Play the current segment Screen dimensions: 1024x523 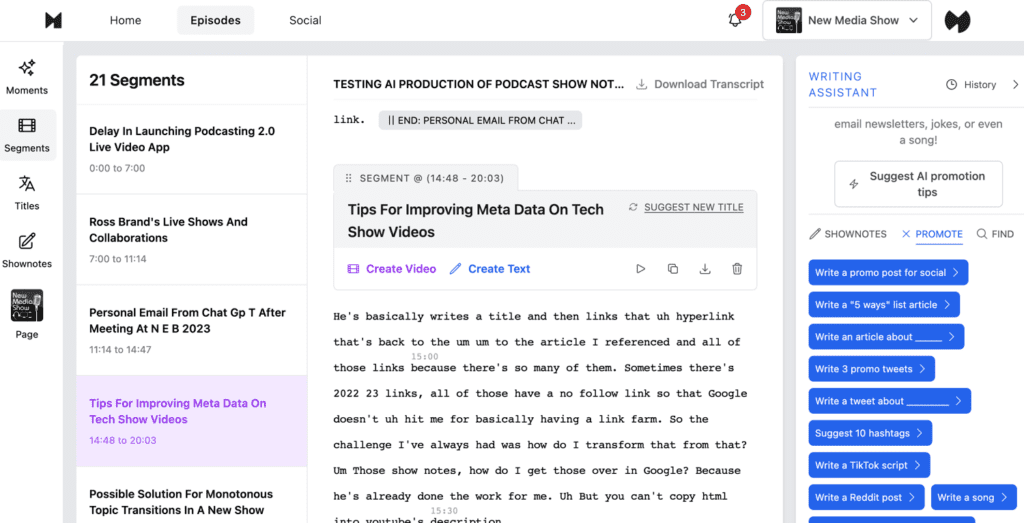(641, 268)
